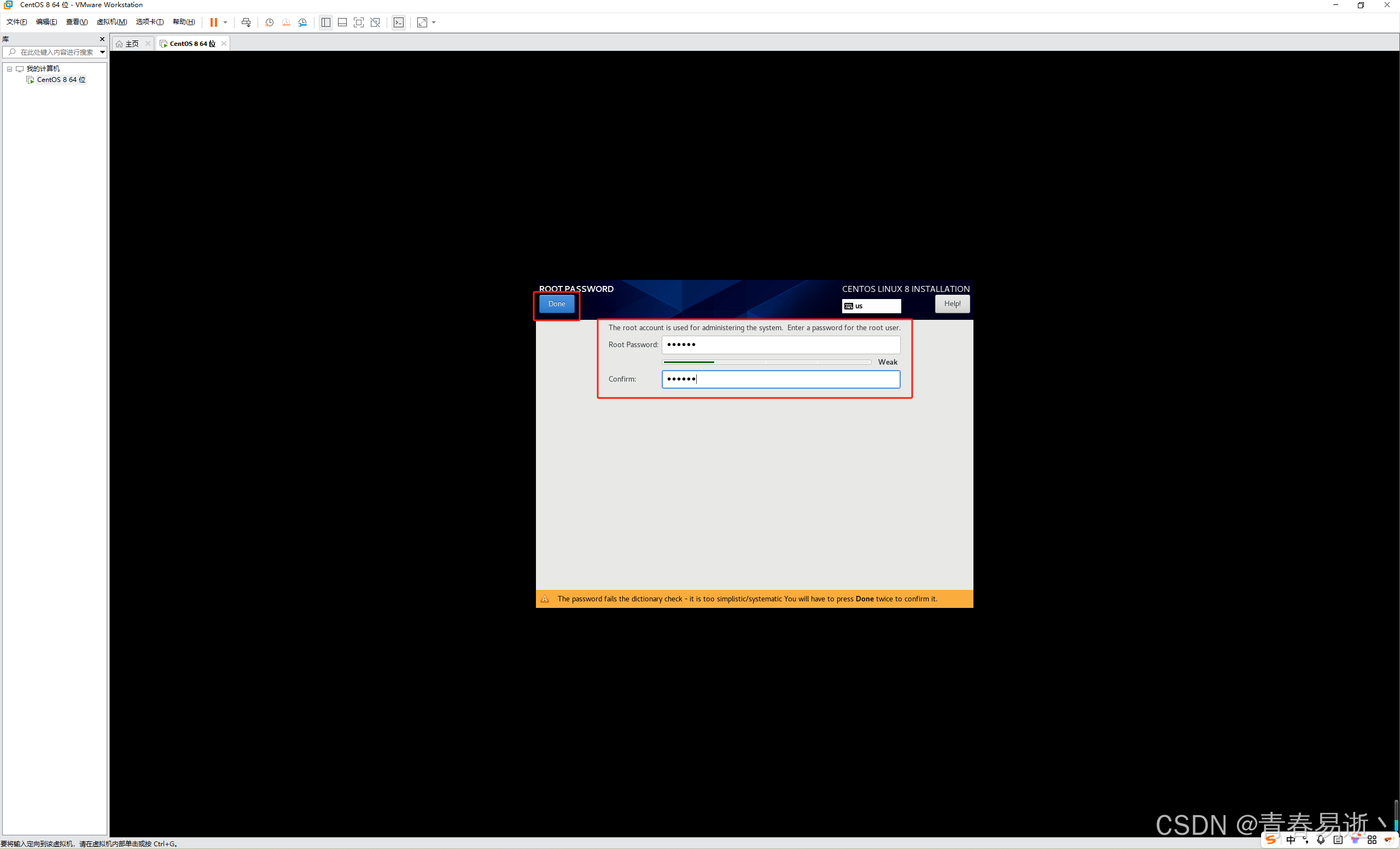Expand the stretch guest display options dropdown
Viewport: 1400px width, 849px height.
[x=434, y=22]
